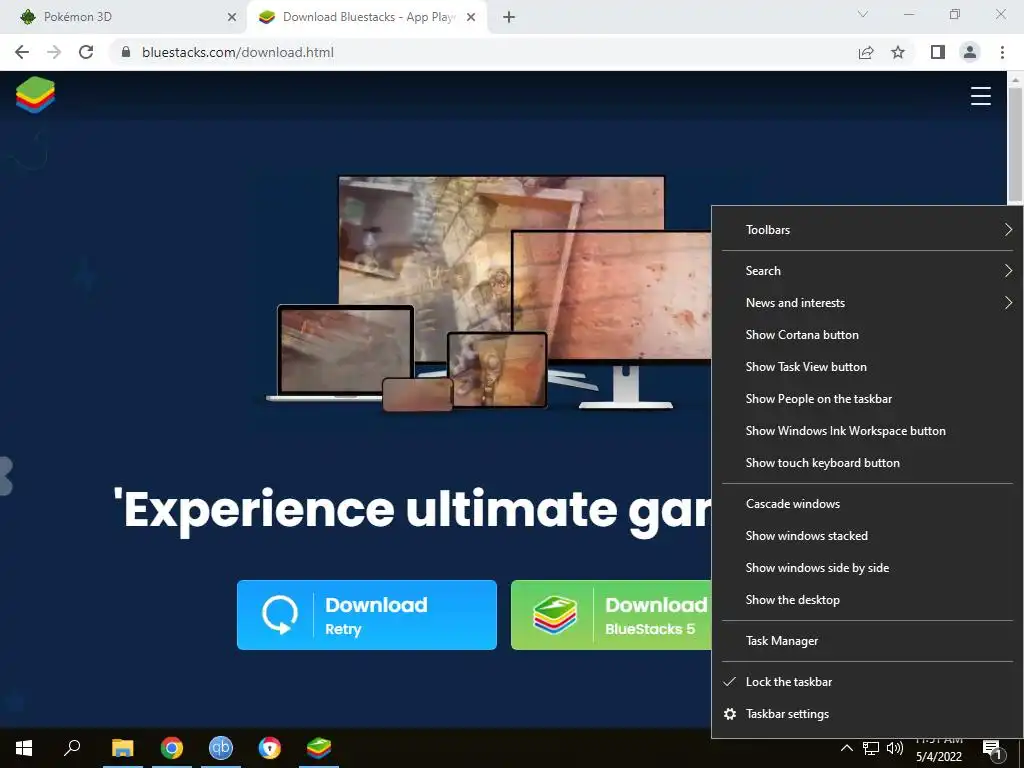The image size is (1024, 768).
Task: Close the Download Bluestacks tab
Action: pyautogui.click(x=471, y=17)
